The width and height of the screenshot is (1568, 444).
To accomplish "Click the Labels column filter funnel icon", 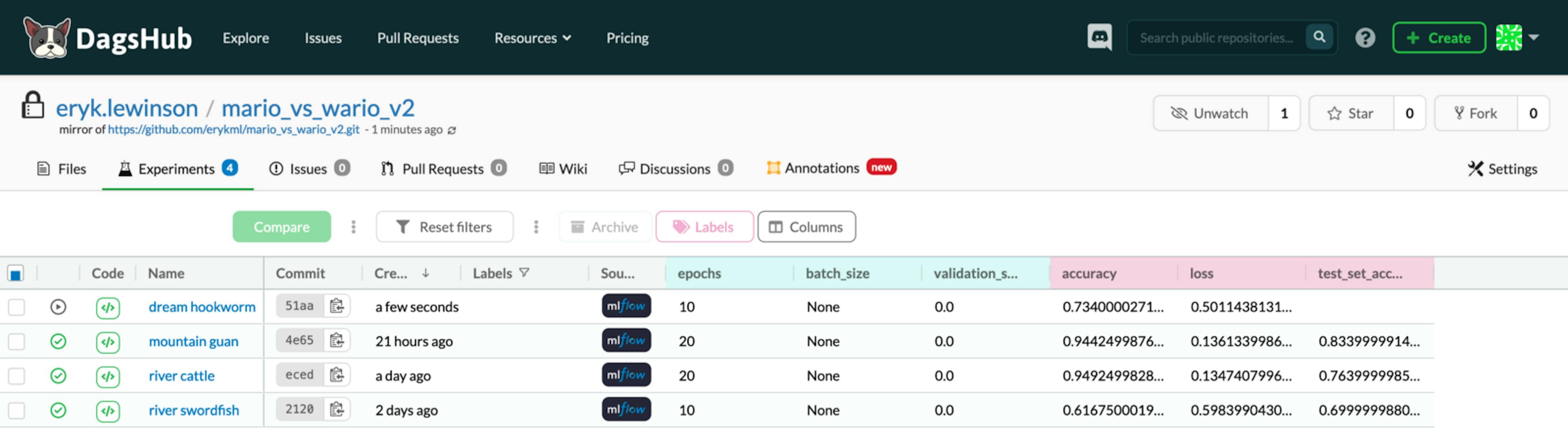I will [524, 273].
